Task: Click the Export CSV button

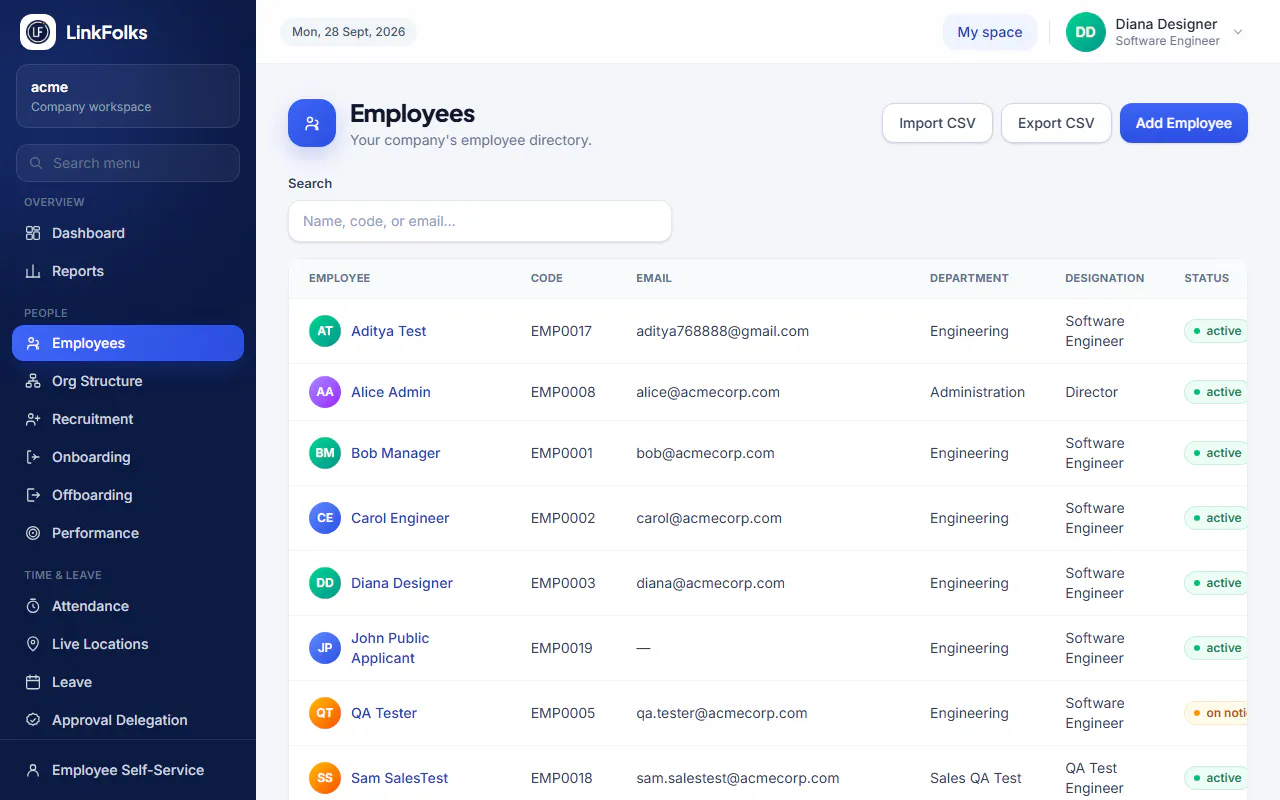Action: 1056,123
